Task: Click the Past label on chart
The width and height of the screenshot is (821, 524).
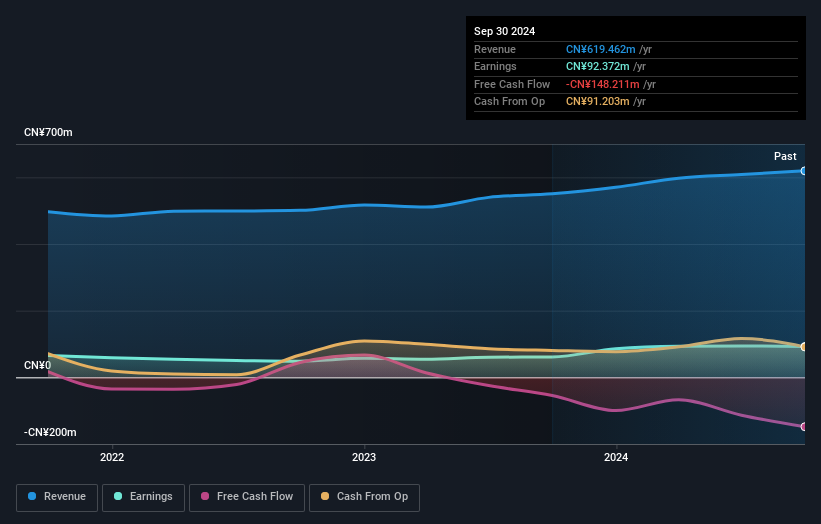Action: click(785, 156)
